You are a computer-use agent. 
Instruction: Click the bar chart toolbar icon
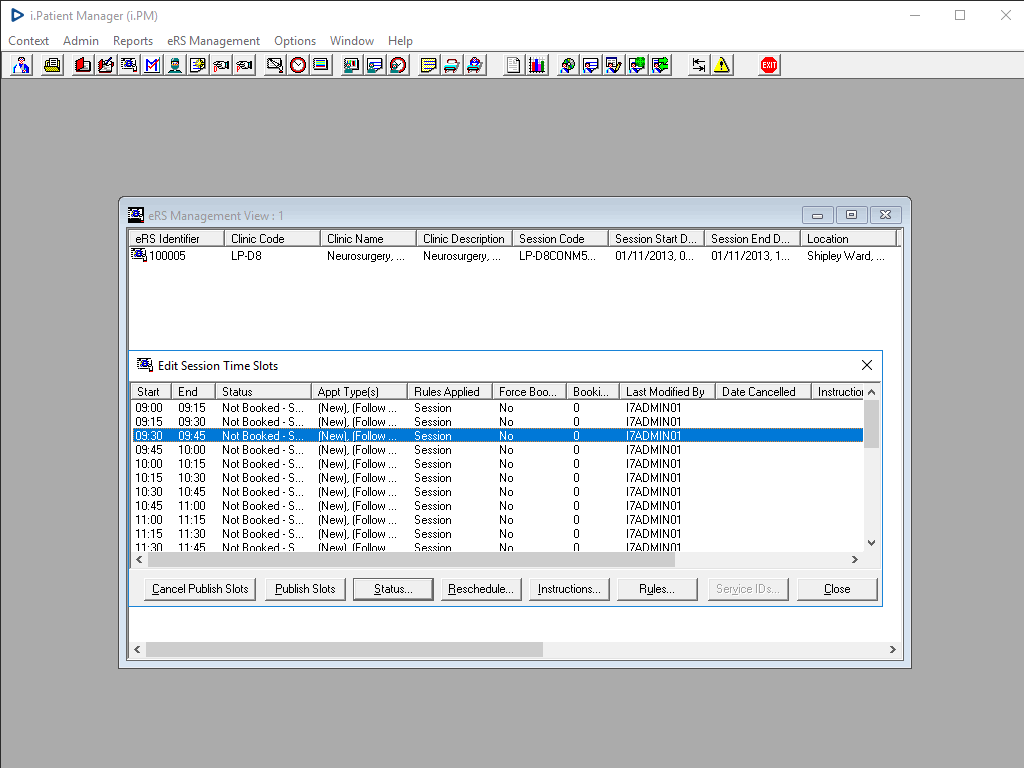537,65
